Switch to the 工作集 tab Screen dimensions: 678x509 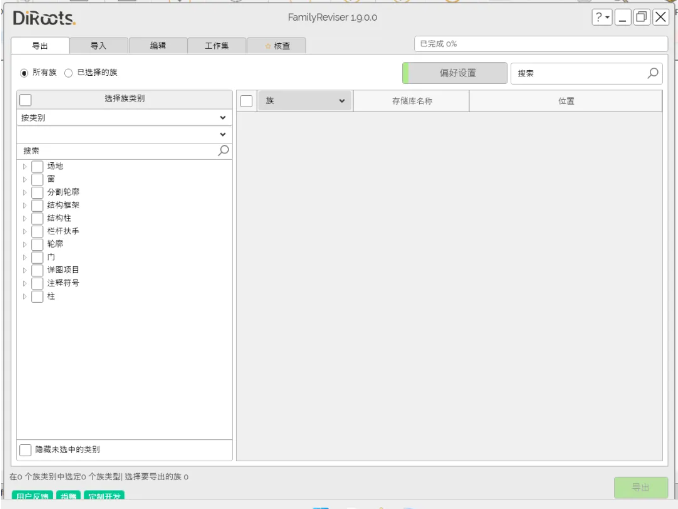tap(217, 45)
